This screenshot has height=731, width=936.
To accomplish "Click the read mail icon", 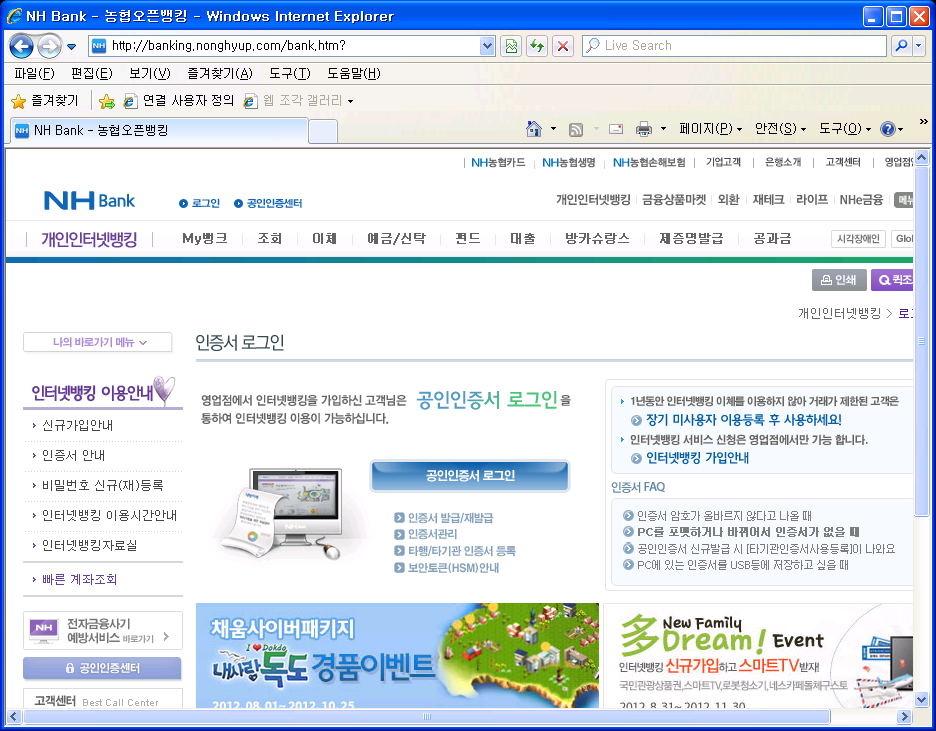I will (x=616, y=129).
